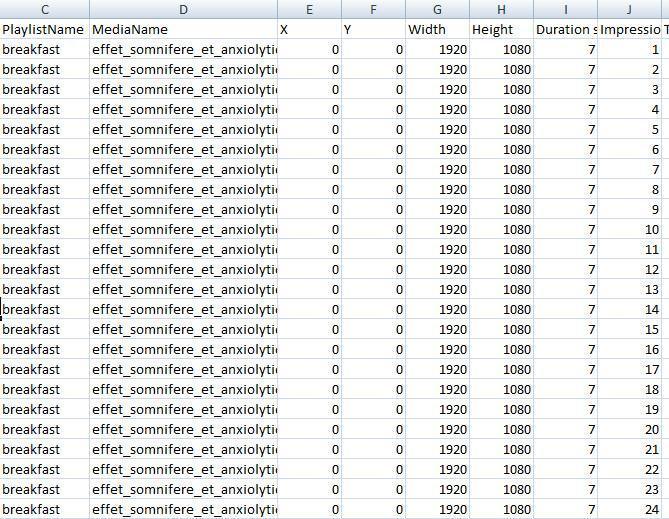Click the Y header cell

point(373,29)
